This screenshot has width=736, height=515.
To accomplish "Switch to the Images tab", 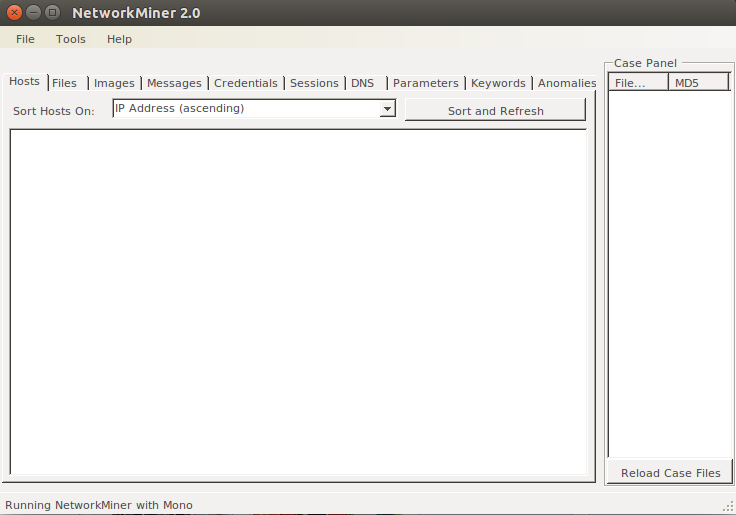I will tap(114, 83).
